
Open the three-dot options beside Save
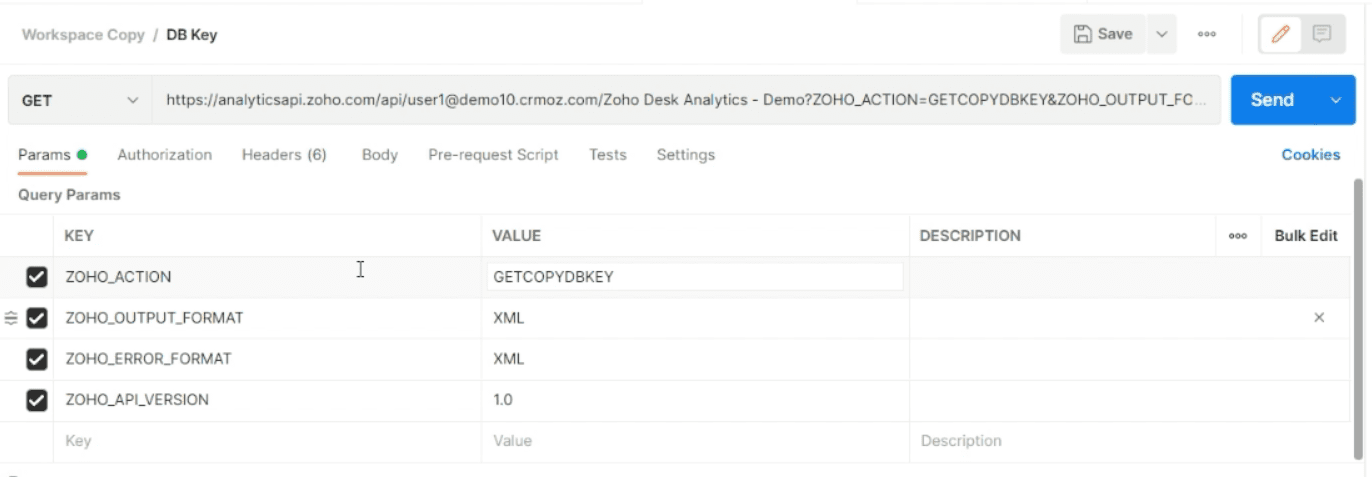(1207, 34)
